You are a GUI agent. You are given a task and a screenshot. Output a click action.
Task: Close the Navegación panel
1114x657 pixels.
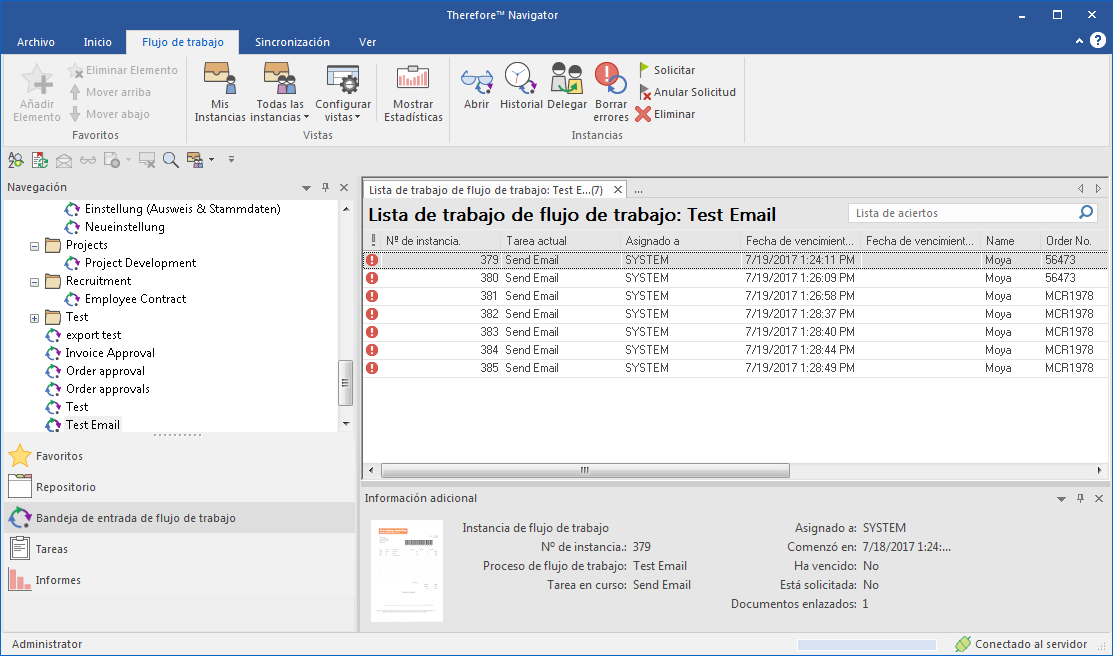344,188
